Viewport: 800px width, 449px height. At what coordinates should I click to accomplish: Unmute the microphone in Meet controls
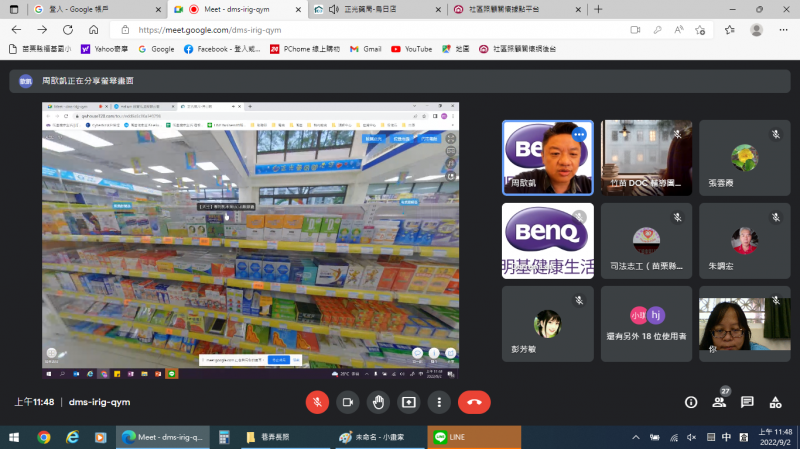(317, 402)
